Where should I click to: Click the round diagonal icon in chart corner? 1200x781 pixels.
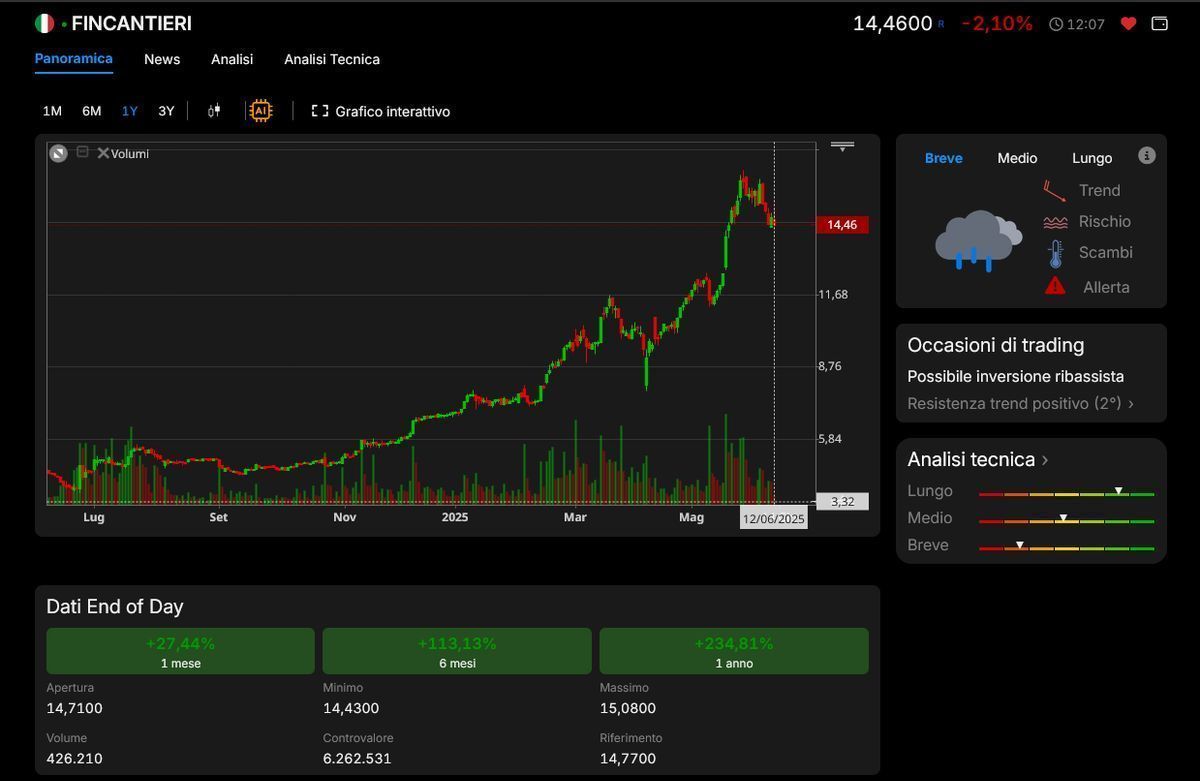(x=59, y=153)
